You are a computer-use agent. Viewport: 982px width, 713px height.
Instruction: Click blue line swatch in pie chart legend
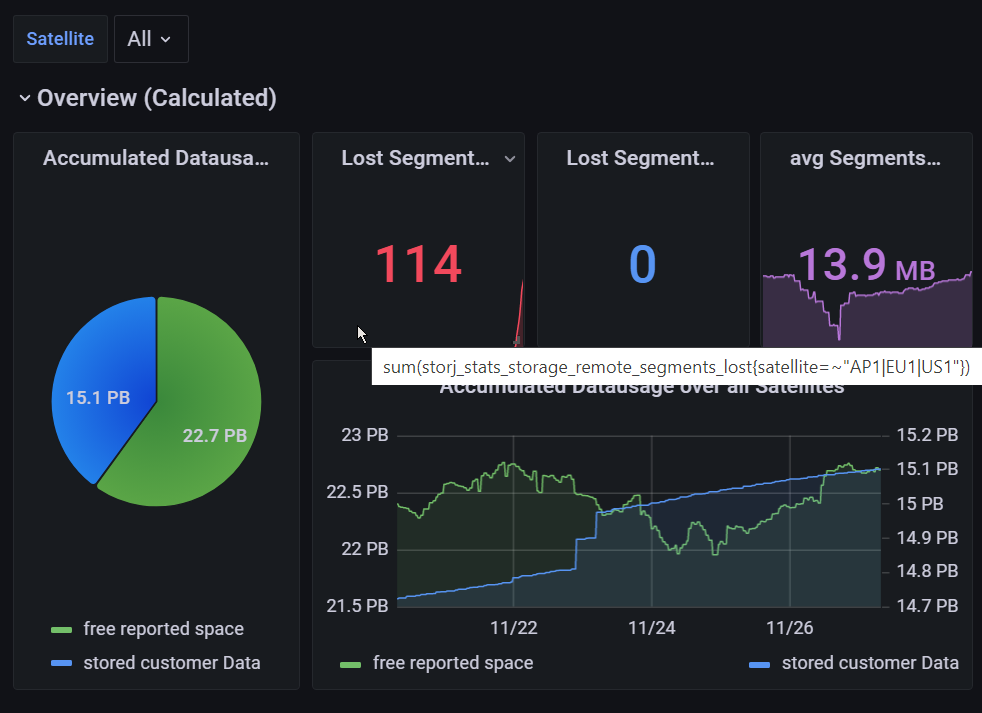[62, 663]
